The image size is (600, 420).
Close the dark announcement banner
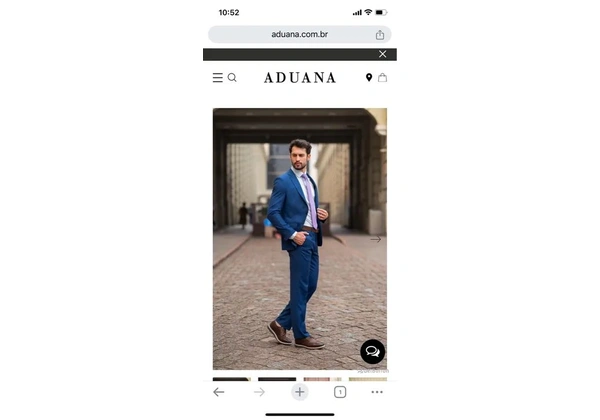coord(382,54)
